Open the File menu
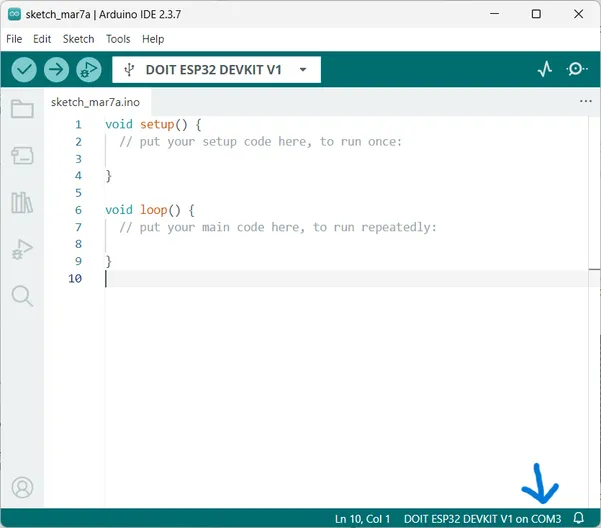The width and height of the screenshot is (601, 528). point(14,39)
